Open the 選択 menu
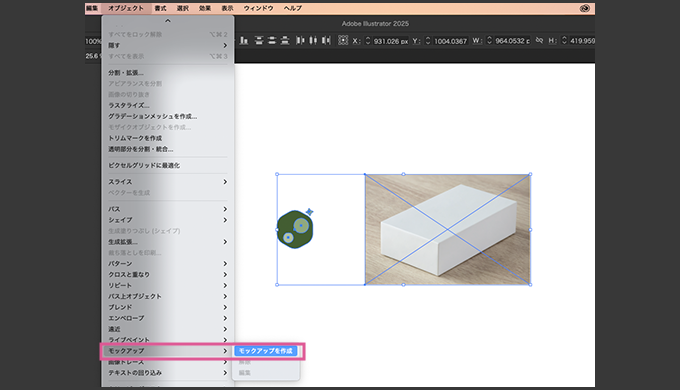The height and width of the screenshot is (390, 680). pos(183,8)
